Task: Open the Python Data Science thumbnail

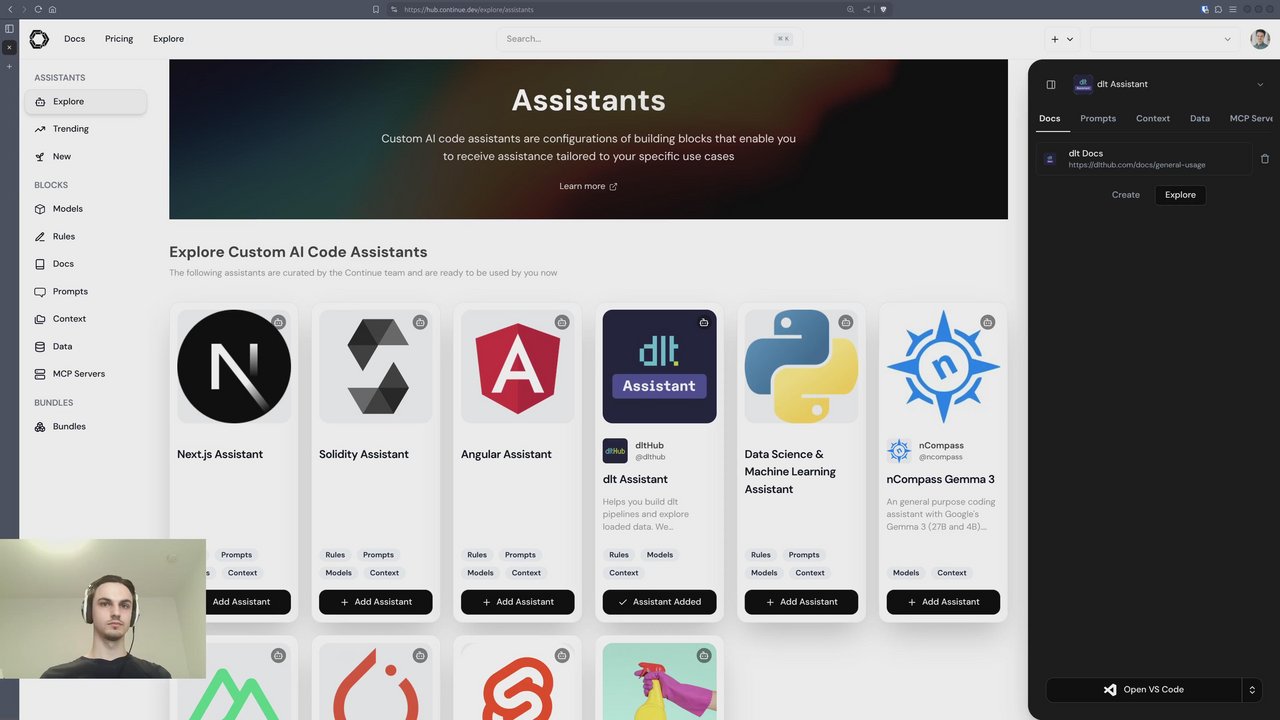Action: click(x=801, y=366)
